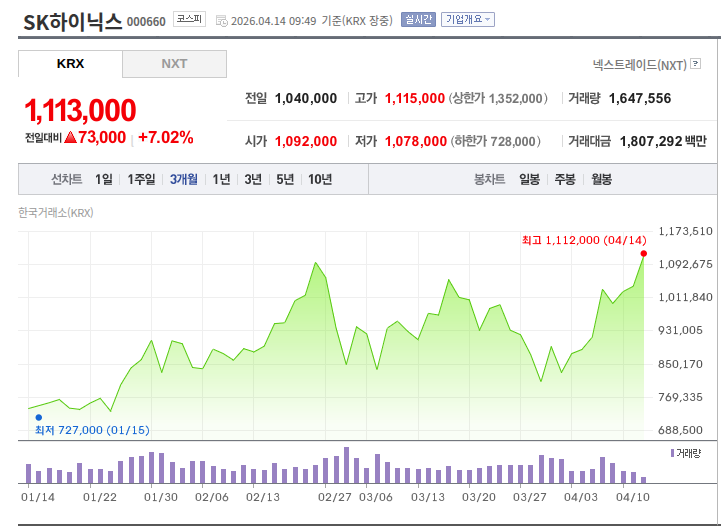Click the 최고 1,112,000 (04/14) label
Image resolution: width=721 pixels, height=526 pixels.
(584, 240)
